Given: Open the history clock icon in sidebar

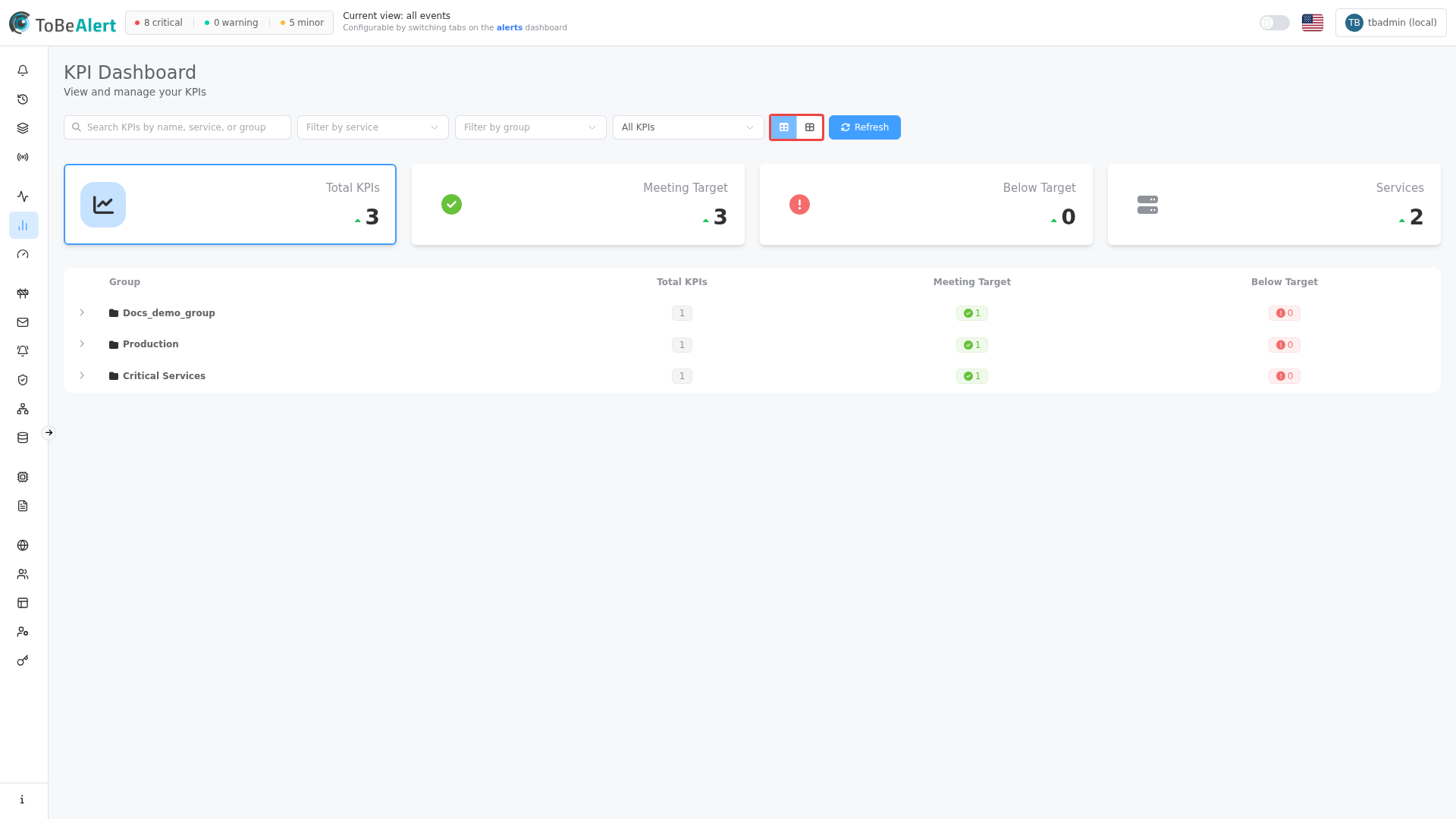Looking at the screenshot, I should click(x=23, y=99).
